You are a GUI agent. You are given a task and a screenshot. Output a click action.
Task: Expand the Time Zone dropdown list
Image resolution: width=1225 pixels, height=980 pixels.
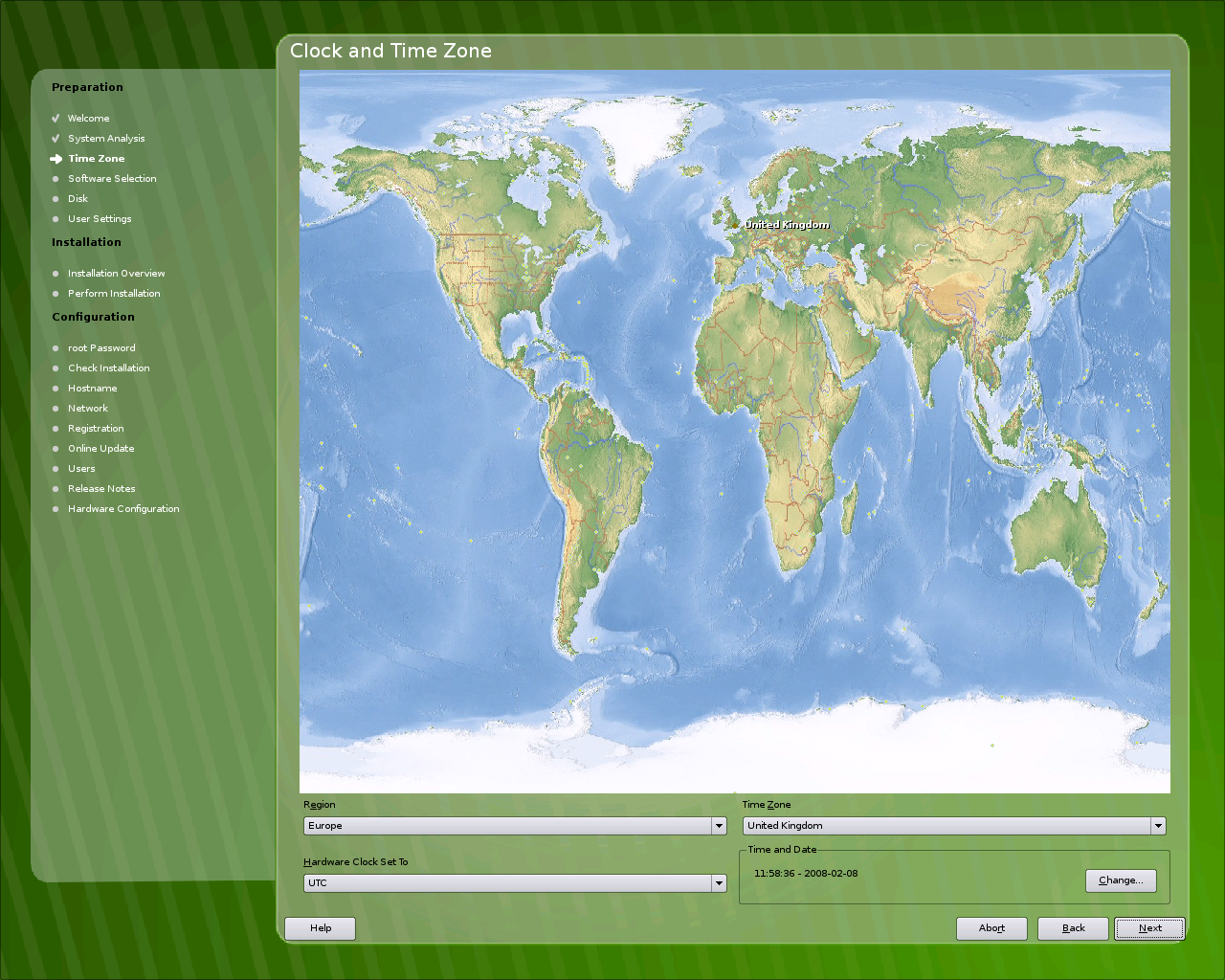pyautogui.click(x=954, y=826)
